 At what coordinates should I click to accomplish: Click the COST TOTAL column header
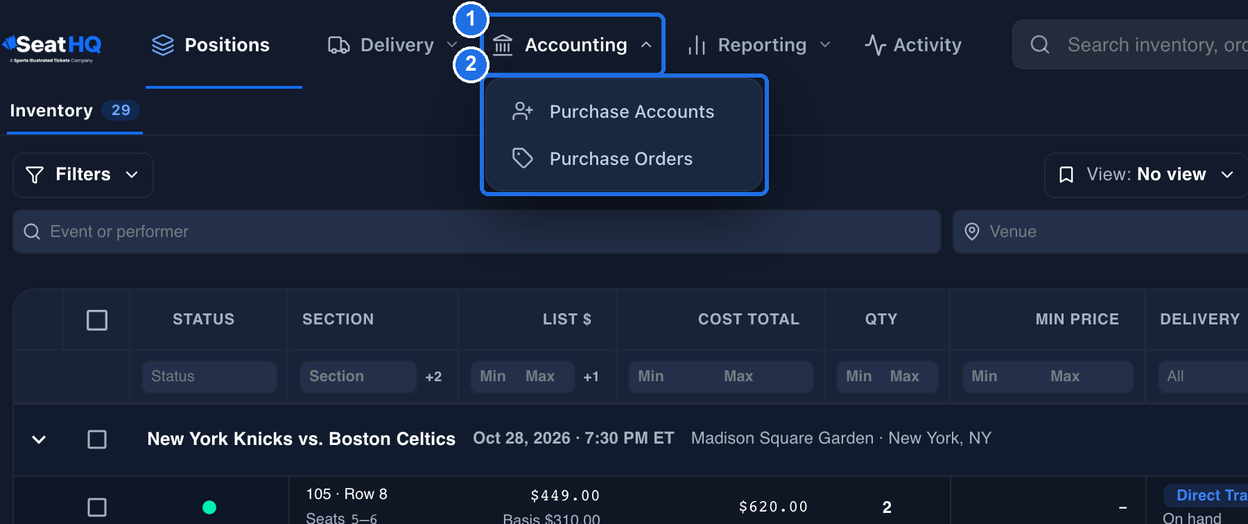pos(749,319)
